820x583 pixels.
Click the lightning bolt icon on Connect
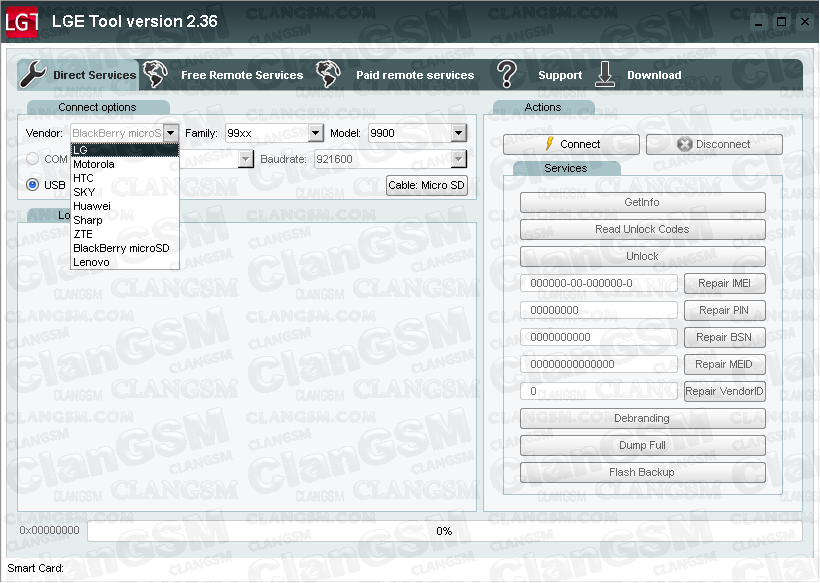[x=549, y=144]
